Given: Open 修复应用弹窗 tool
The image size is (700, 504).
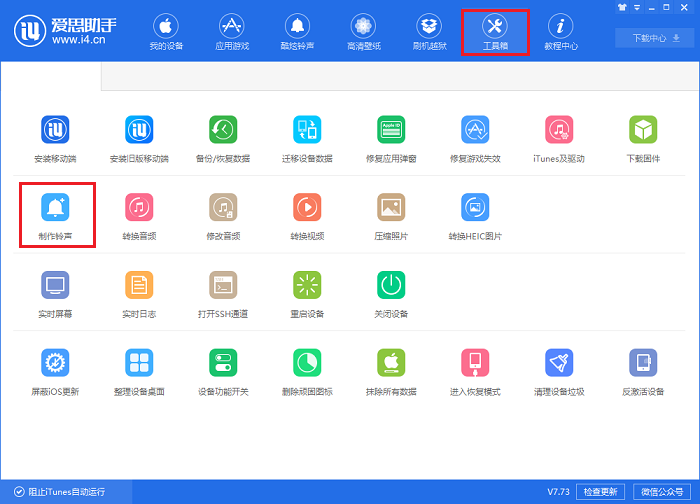Looking at the screenshot, I should (391, 139).
